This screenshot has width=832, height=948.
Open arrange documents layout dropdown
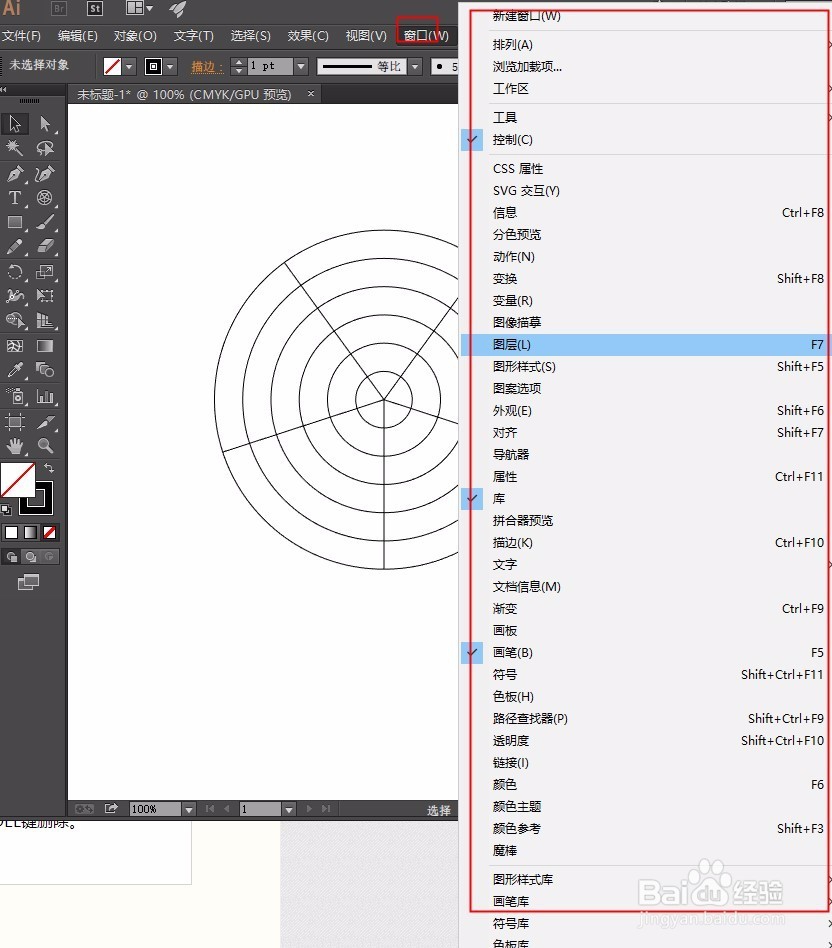[x=139, y=8]
